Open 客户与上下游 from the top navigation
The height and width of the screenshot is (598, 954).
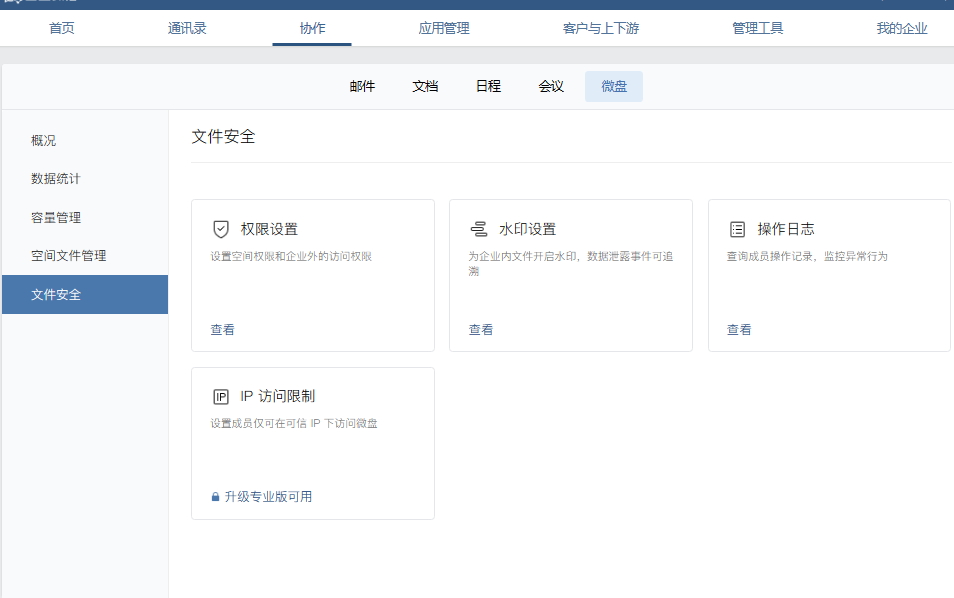click(x=599, y=29)
